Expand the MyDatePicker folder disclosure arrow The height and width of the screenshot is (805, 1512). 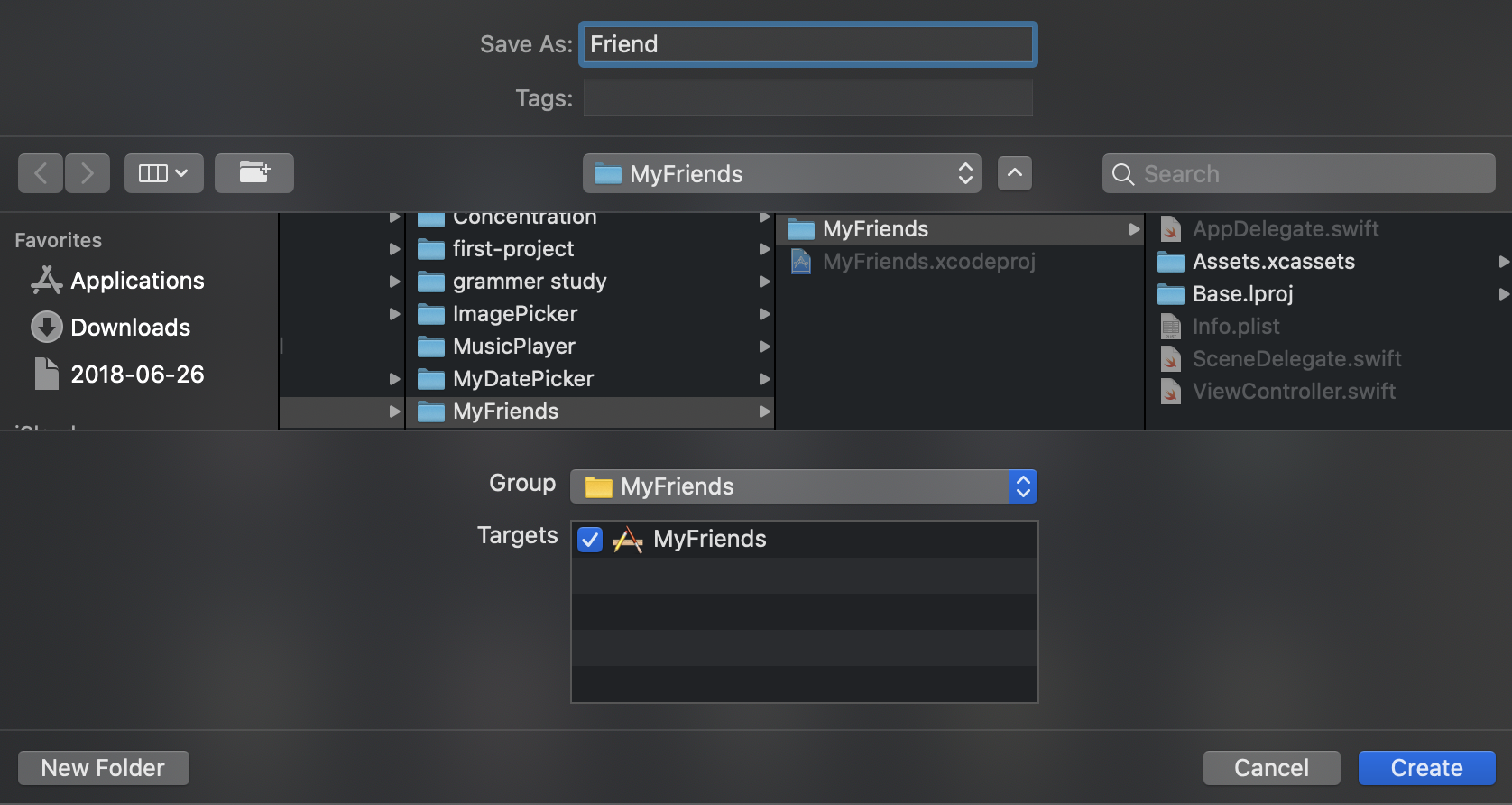coord(764,379)
